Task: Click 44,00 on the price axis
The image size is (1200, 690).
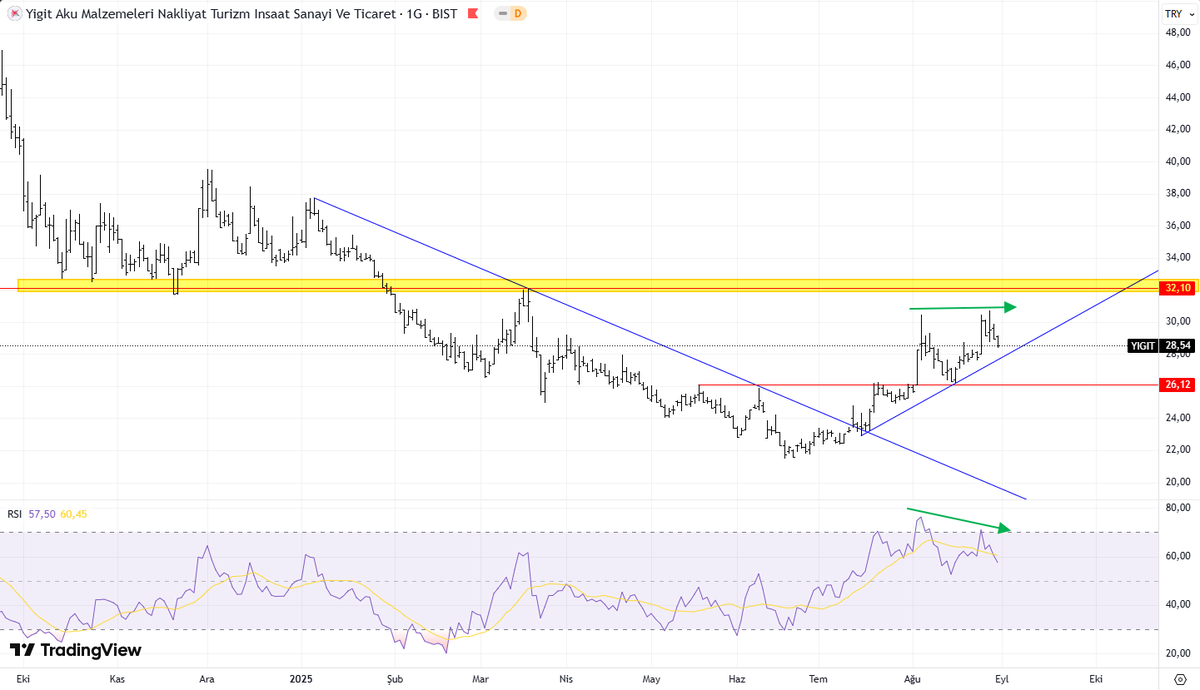Action: (1178, 97)
